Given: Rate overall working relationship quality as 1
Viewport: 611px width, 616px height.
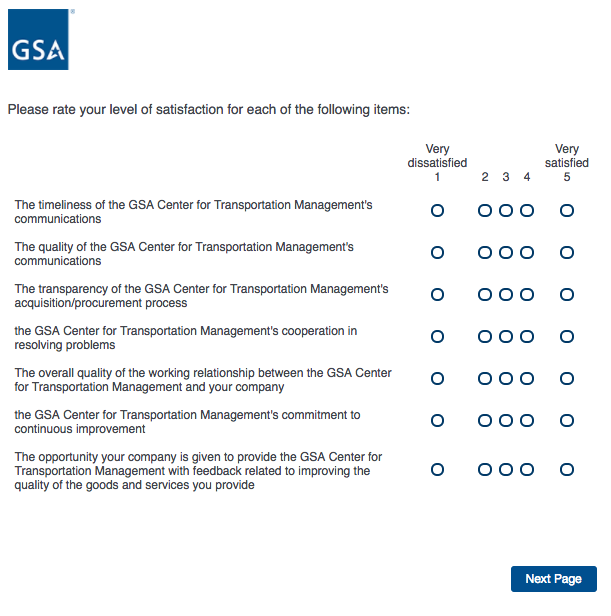Looking at the screenshot, I should point(437,379).
